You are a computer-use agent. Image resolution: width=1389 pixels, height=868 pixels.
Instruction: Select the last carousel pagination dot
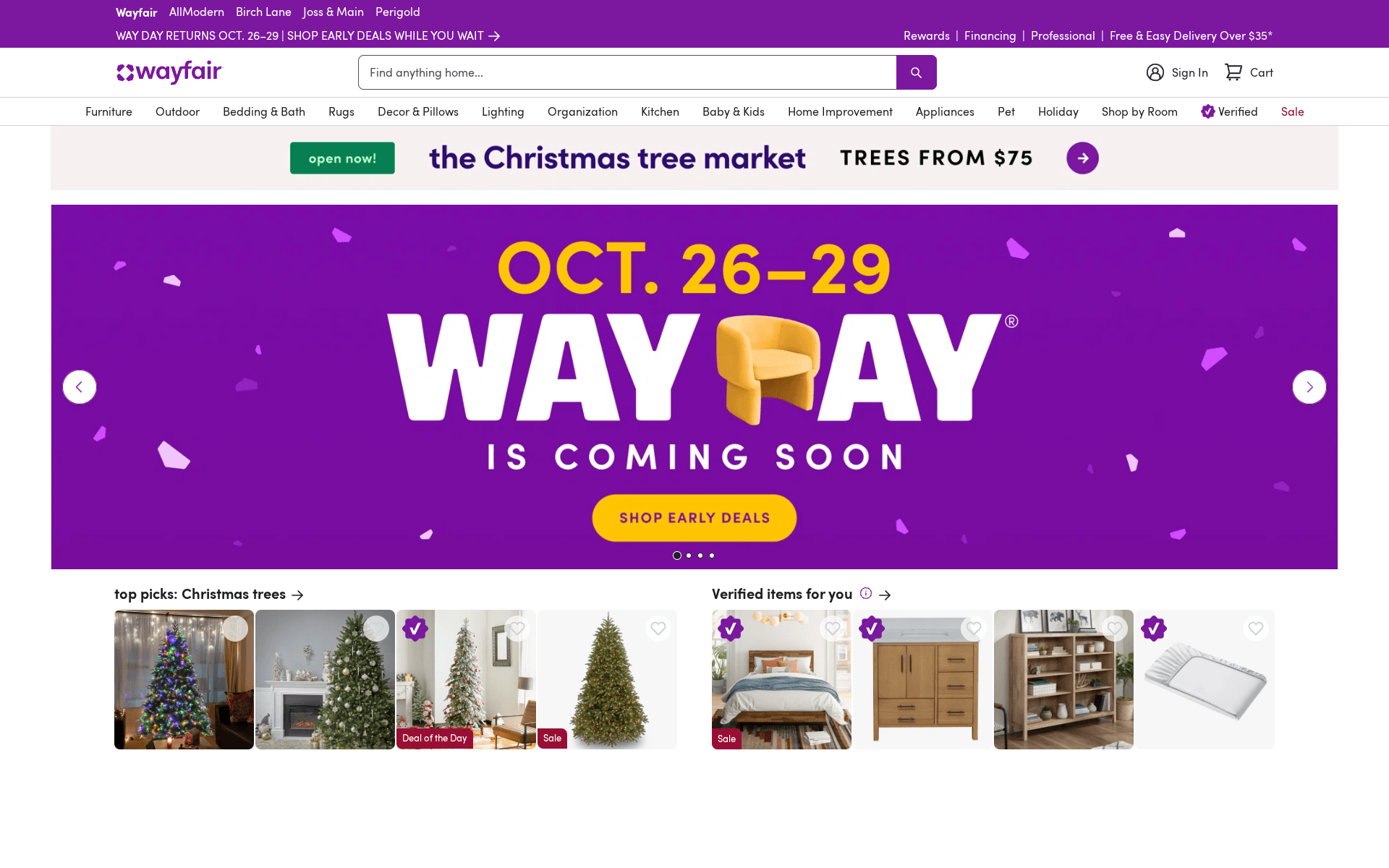point(712,556)
